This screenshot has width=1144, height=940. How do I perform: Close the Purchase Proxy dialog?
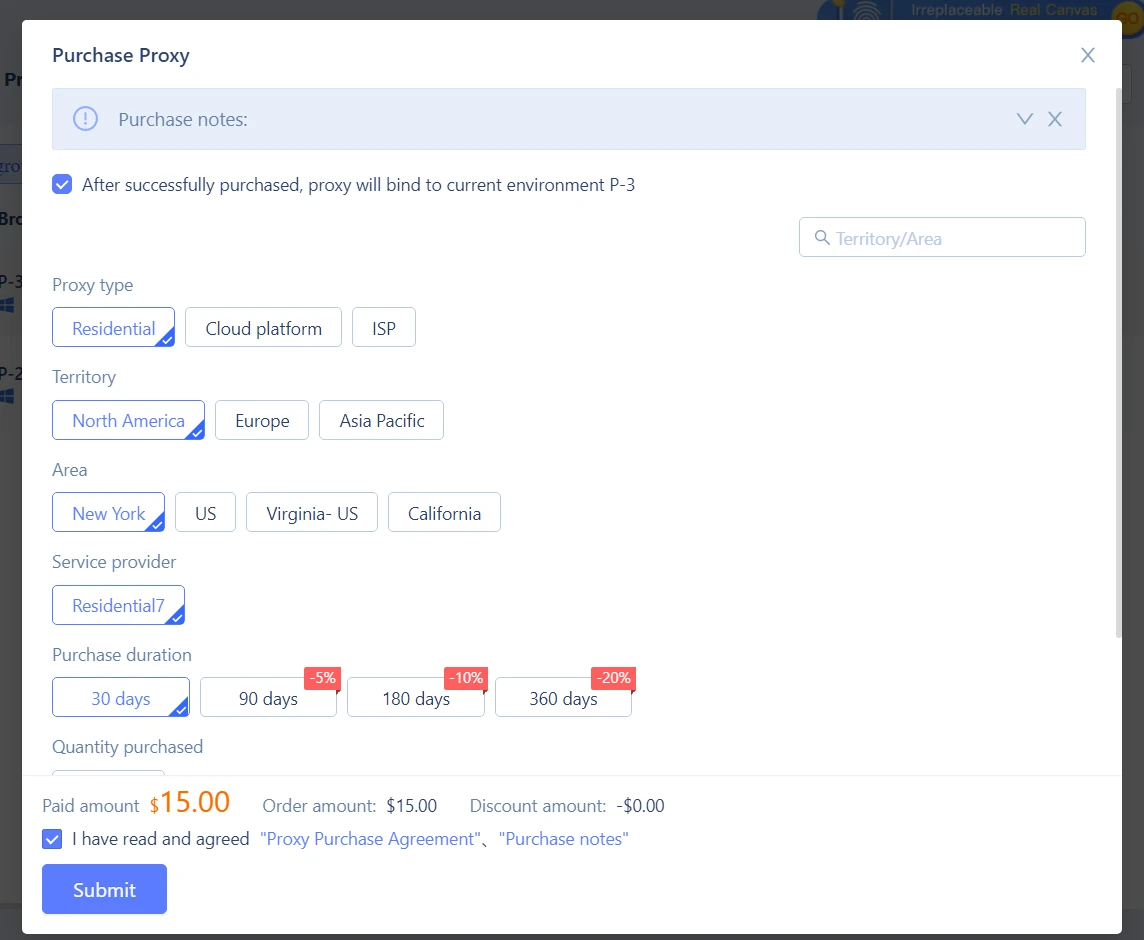(1087, 55)
